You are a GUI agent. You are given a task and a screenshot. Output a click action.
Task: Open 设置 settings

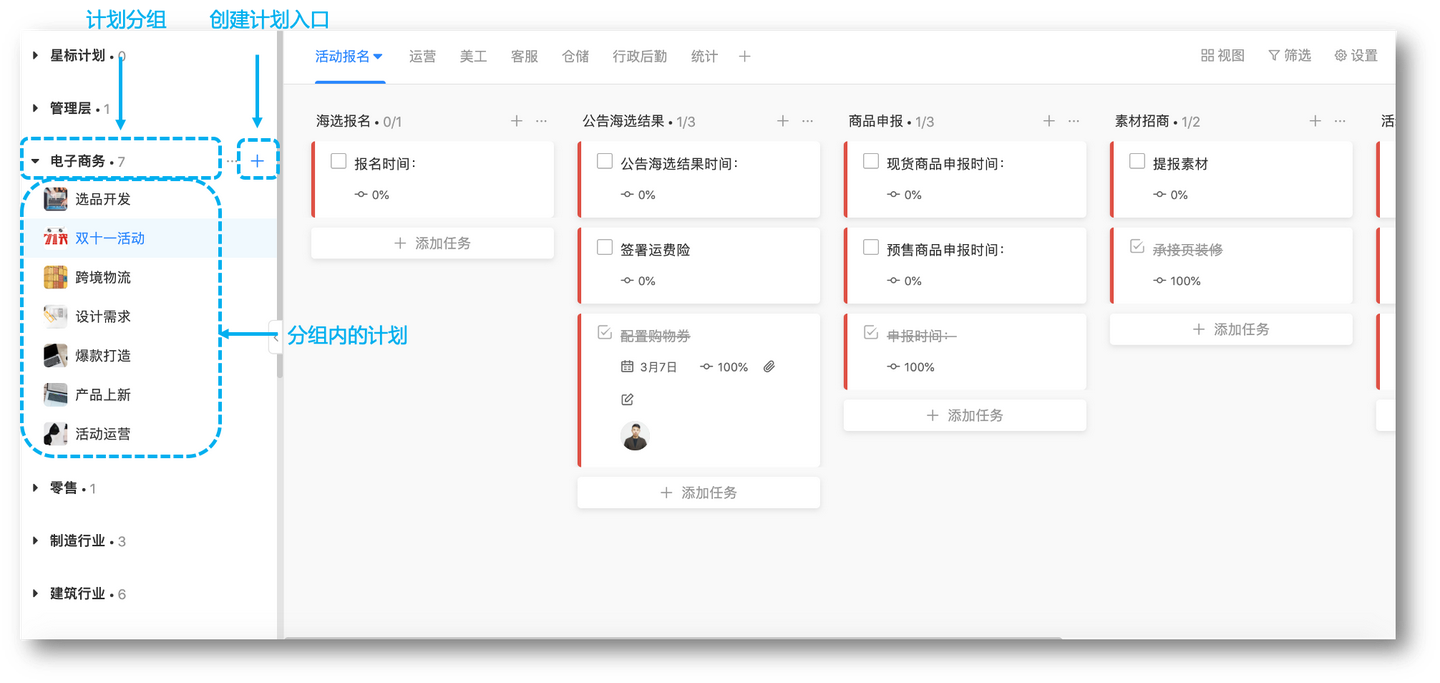1356,56
